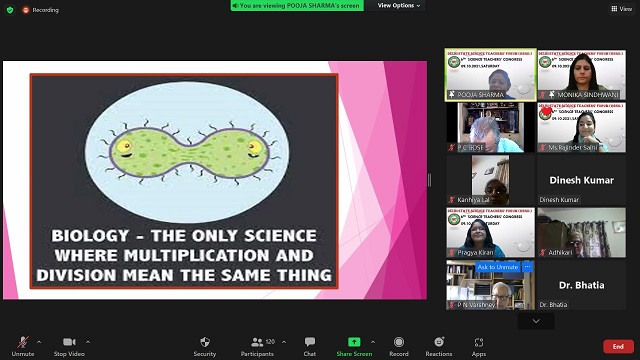Click the divider handle beside shared screen

click(429, 180)
